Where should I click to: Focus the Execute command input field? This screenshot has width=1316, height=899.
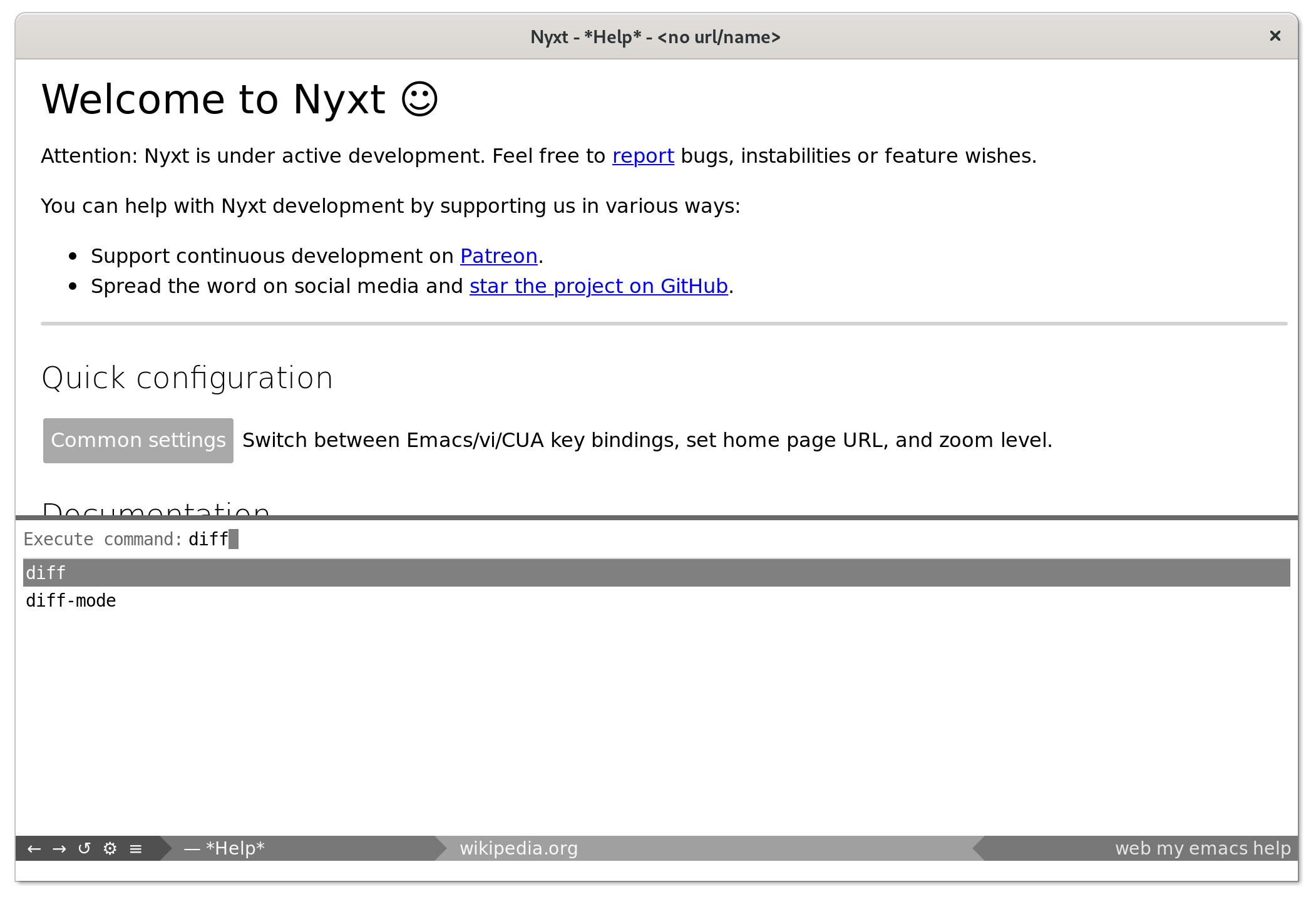[x=739, y=539]
